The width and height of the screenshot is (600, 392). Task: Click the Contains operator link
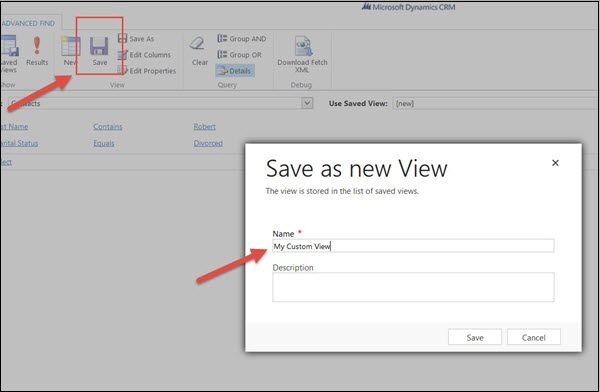(108, 126)
